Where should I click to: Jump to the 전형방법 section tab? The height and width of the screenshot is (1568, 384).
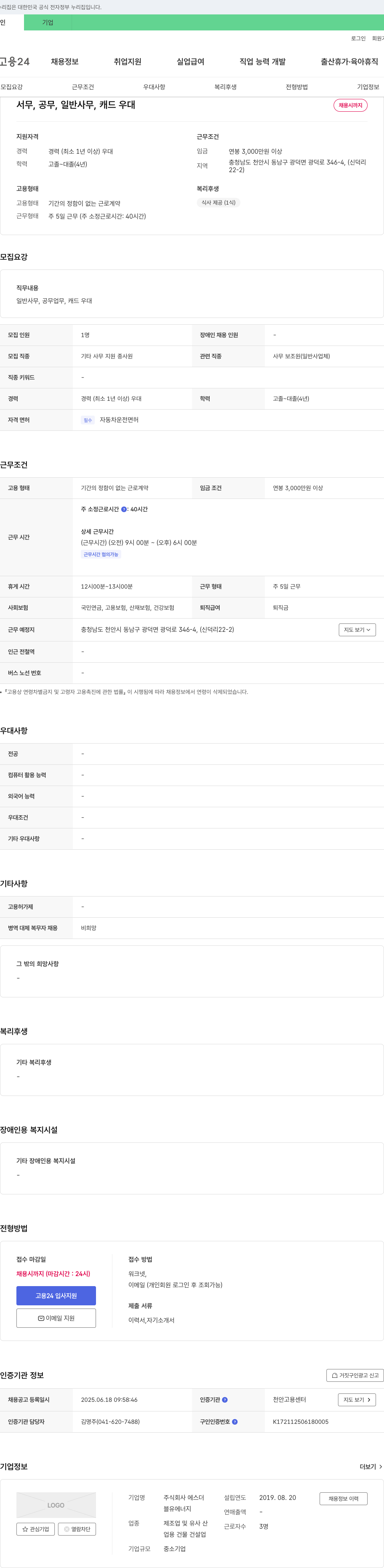pyautogui.click(x=296, y=87)
